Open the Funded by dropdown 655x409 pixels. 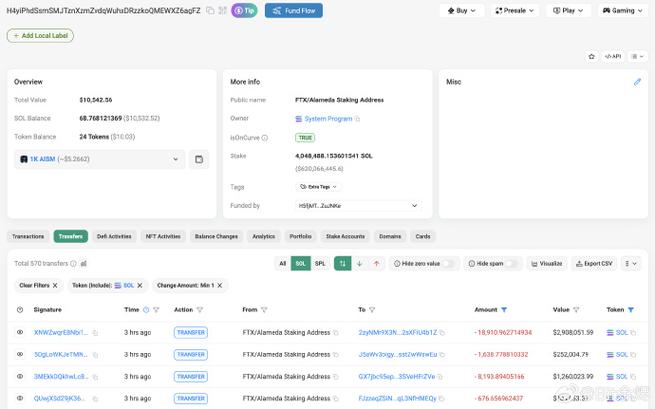click(x=415, y=206)
